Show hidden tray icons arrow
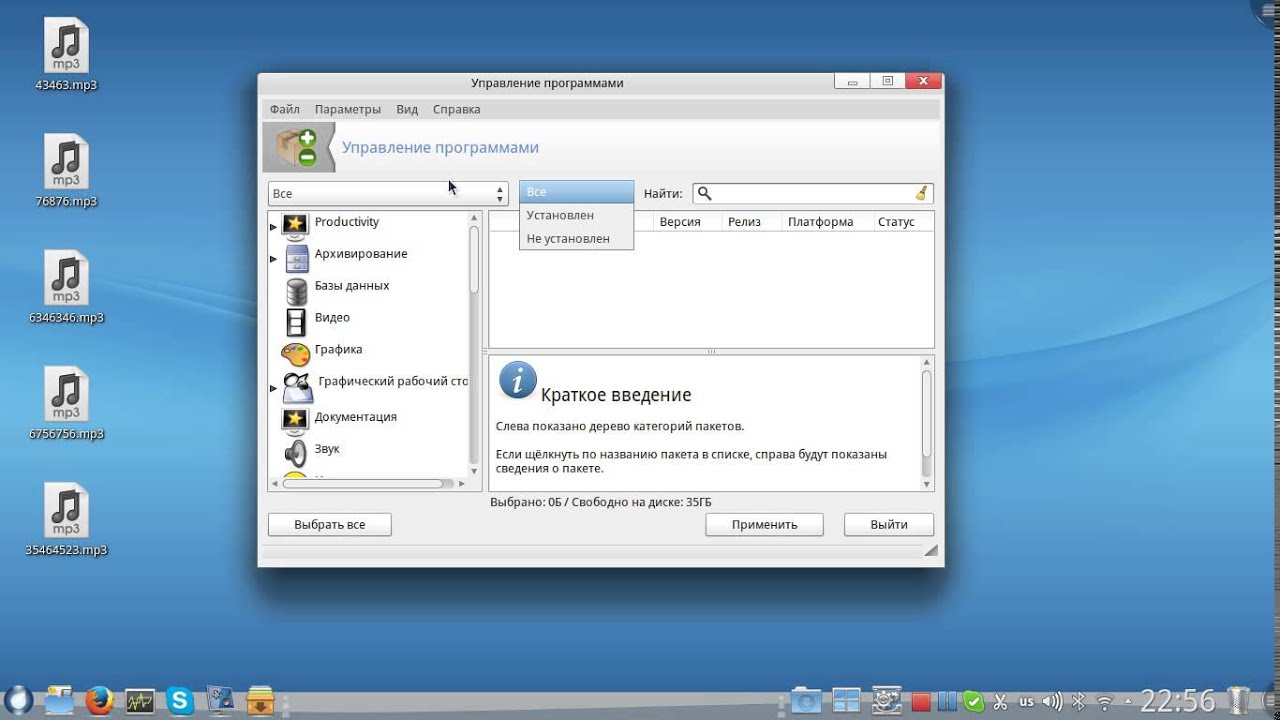The height and width of the screenshot is (720, 1280). [x=1127, y=701]
